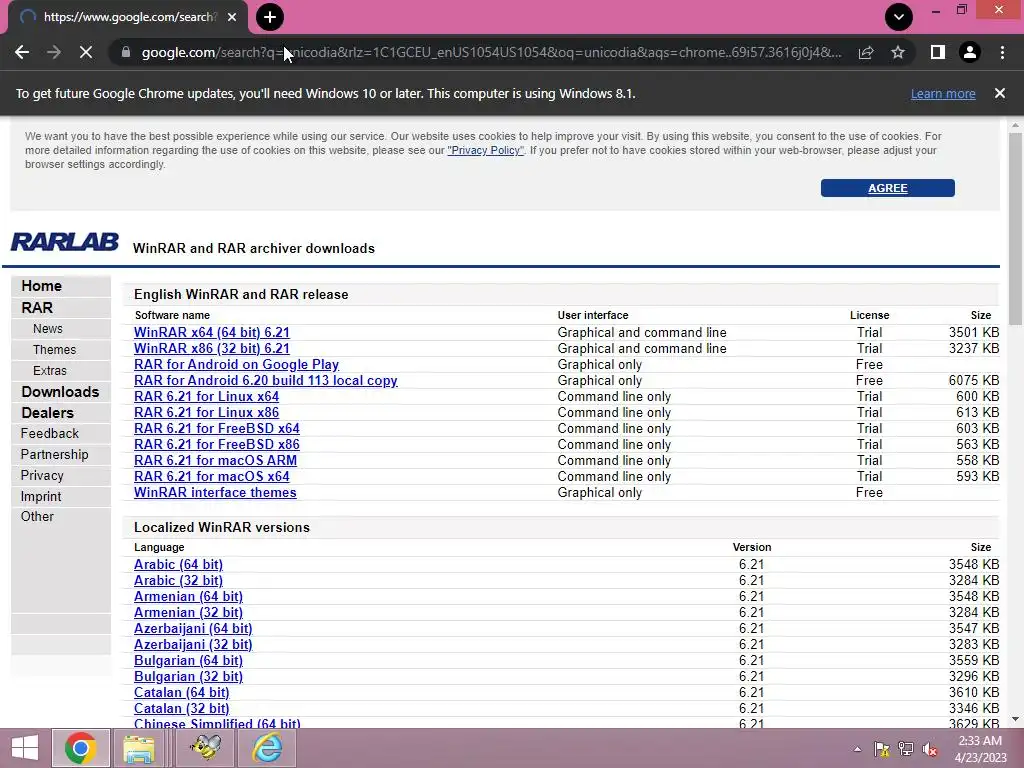Open Partnership in the sidebar
Image resolution: width=1024 pixels, height=768 pixels.
click(54, 455)
